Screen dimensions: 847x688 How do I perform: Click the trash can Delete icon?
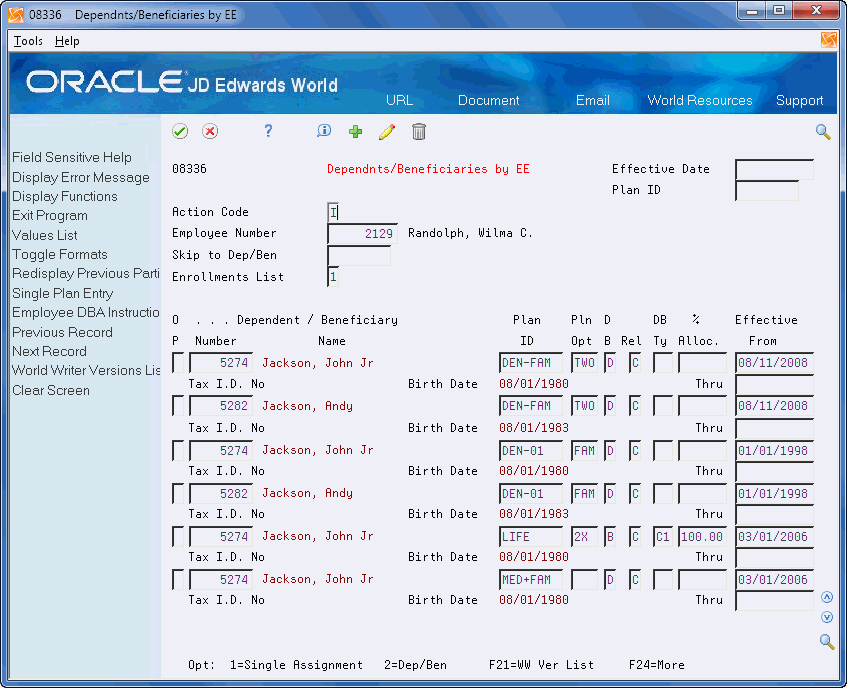(x=419, y=131)
